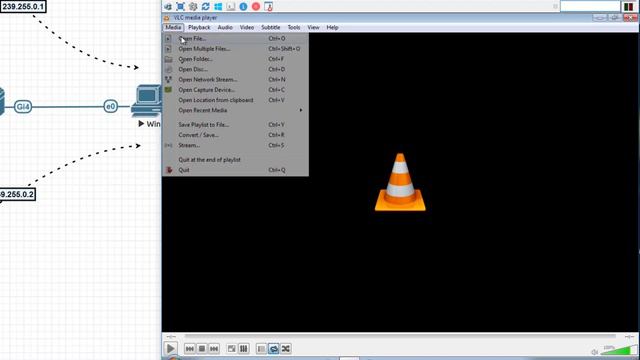Click the Win computer node in topology
The height and width of the screenshot is (360, 640).
[146, 100]
